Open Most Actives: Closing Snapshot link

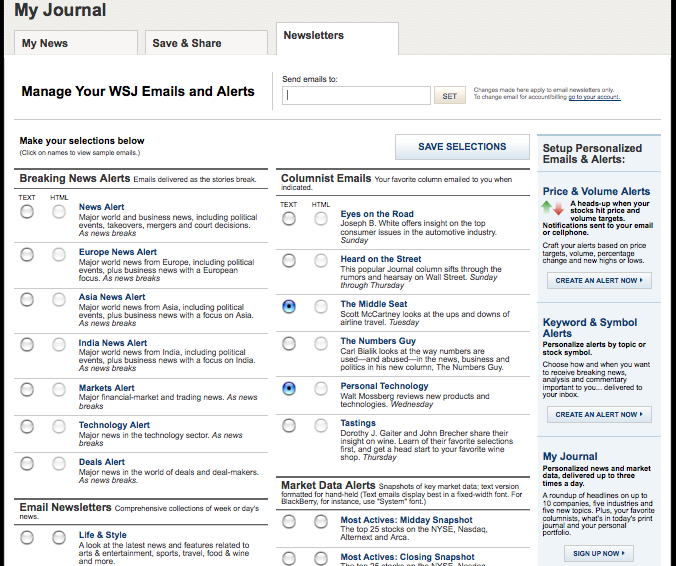(x=407, y=557)
